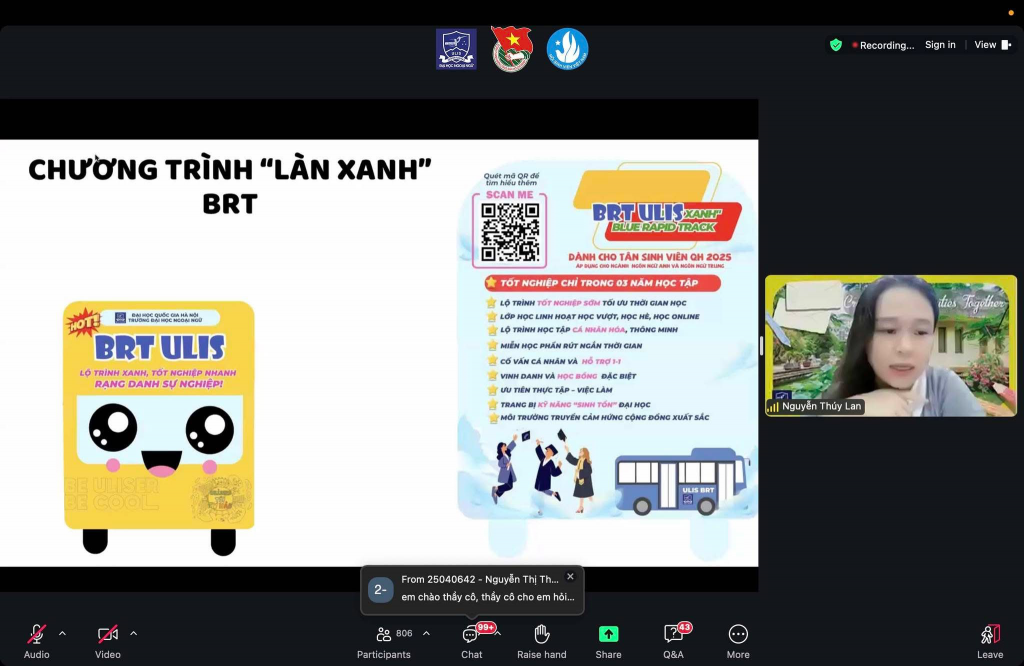
Task: Click the ULIS university crest logo
Action: click(456, 49)
